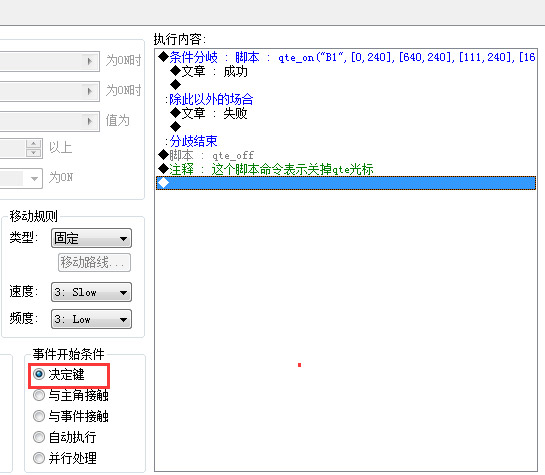Screen dimensions: 545x475
Task: Select the 文章 : 失败 command line
Action: pyautogui.click(x=346, y=113)
